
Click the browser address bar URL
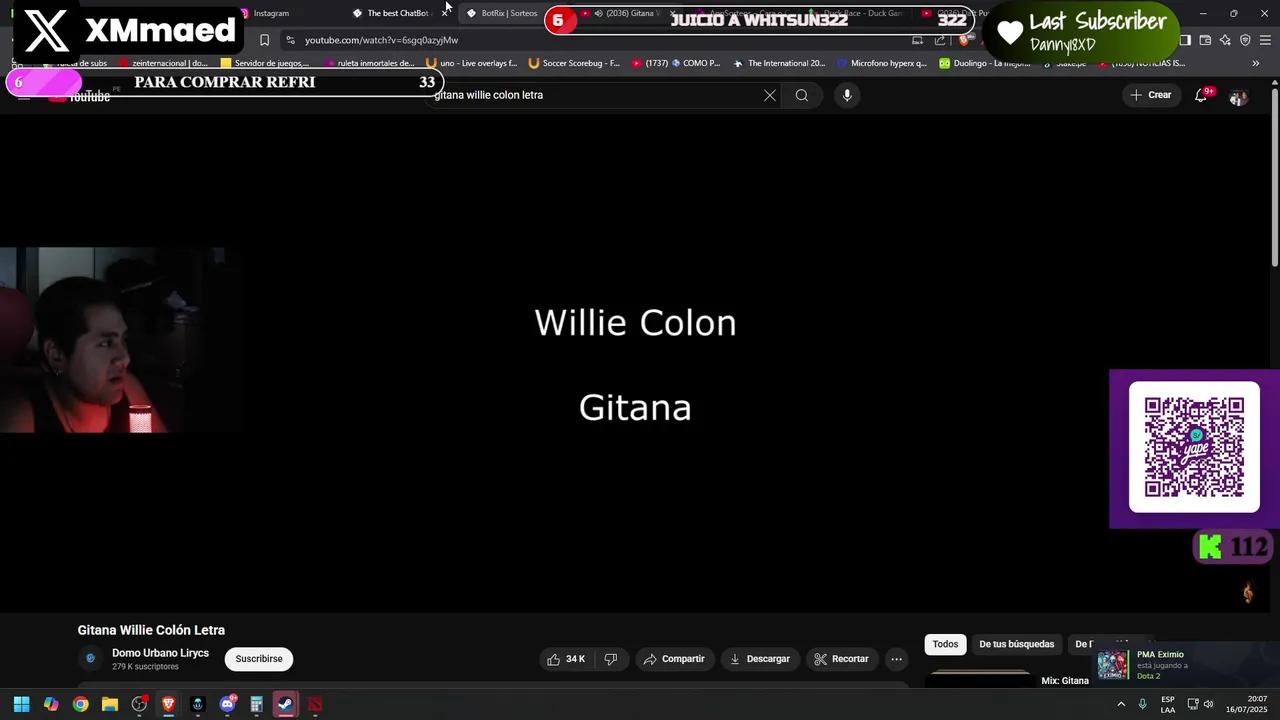click(x=381, y=40)
